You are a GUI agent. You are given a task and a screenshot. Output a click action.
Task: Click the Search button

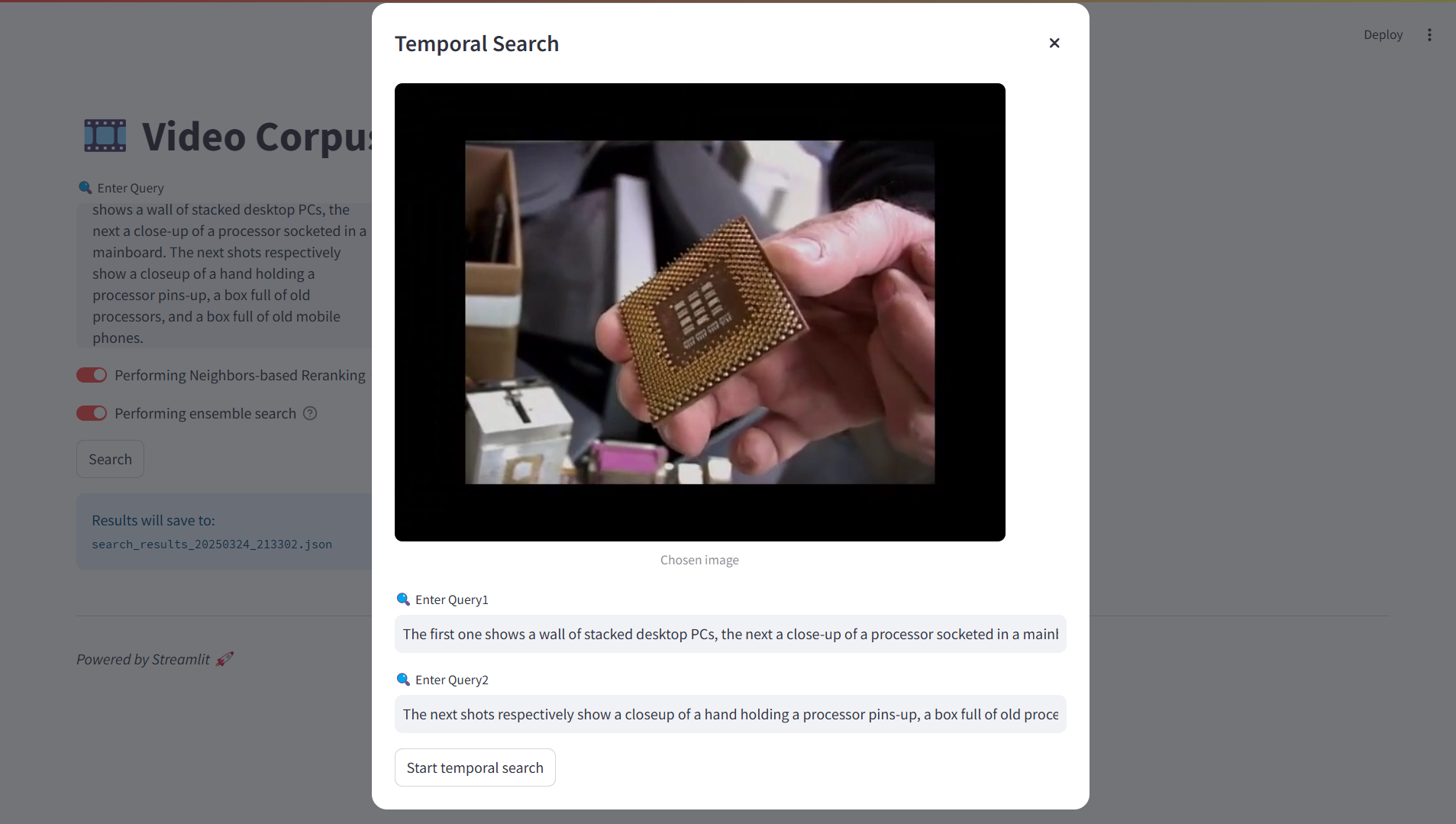point(110,459)
